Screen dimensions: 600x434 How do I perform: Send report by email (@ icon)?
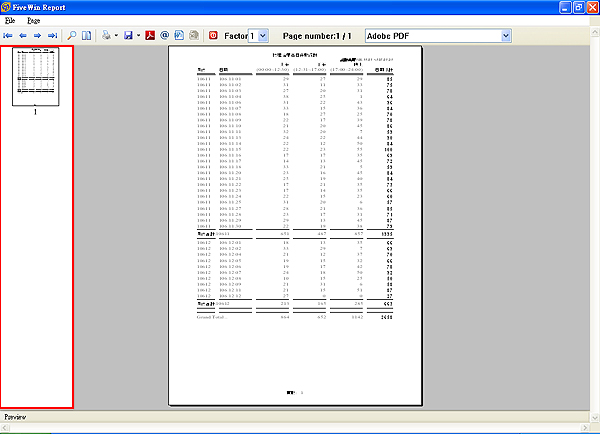[164, 35]
